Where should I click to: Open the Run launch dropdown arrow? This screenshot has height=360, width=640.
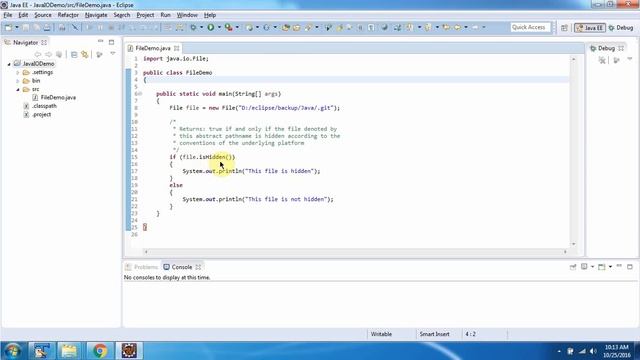[x=219, y=27]
